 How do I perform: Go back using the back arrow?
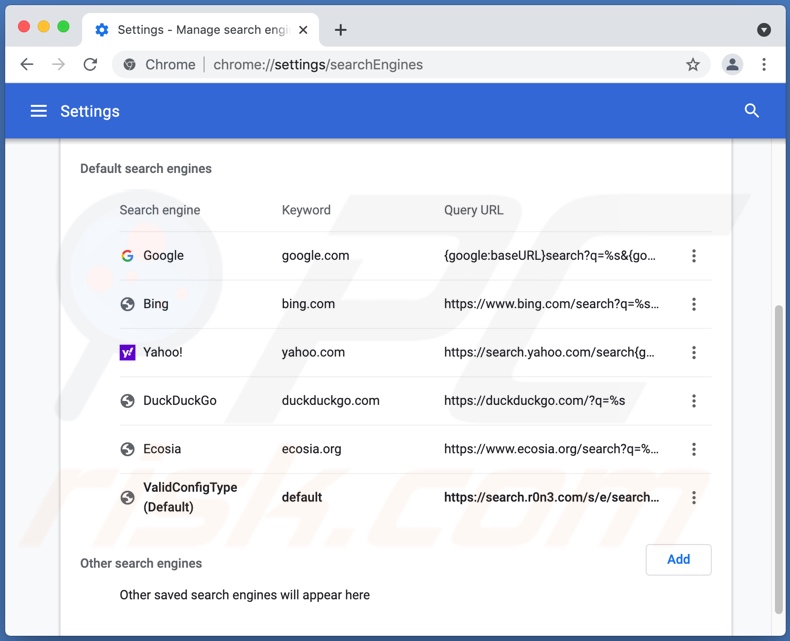point(27,65)
